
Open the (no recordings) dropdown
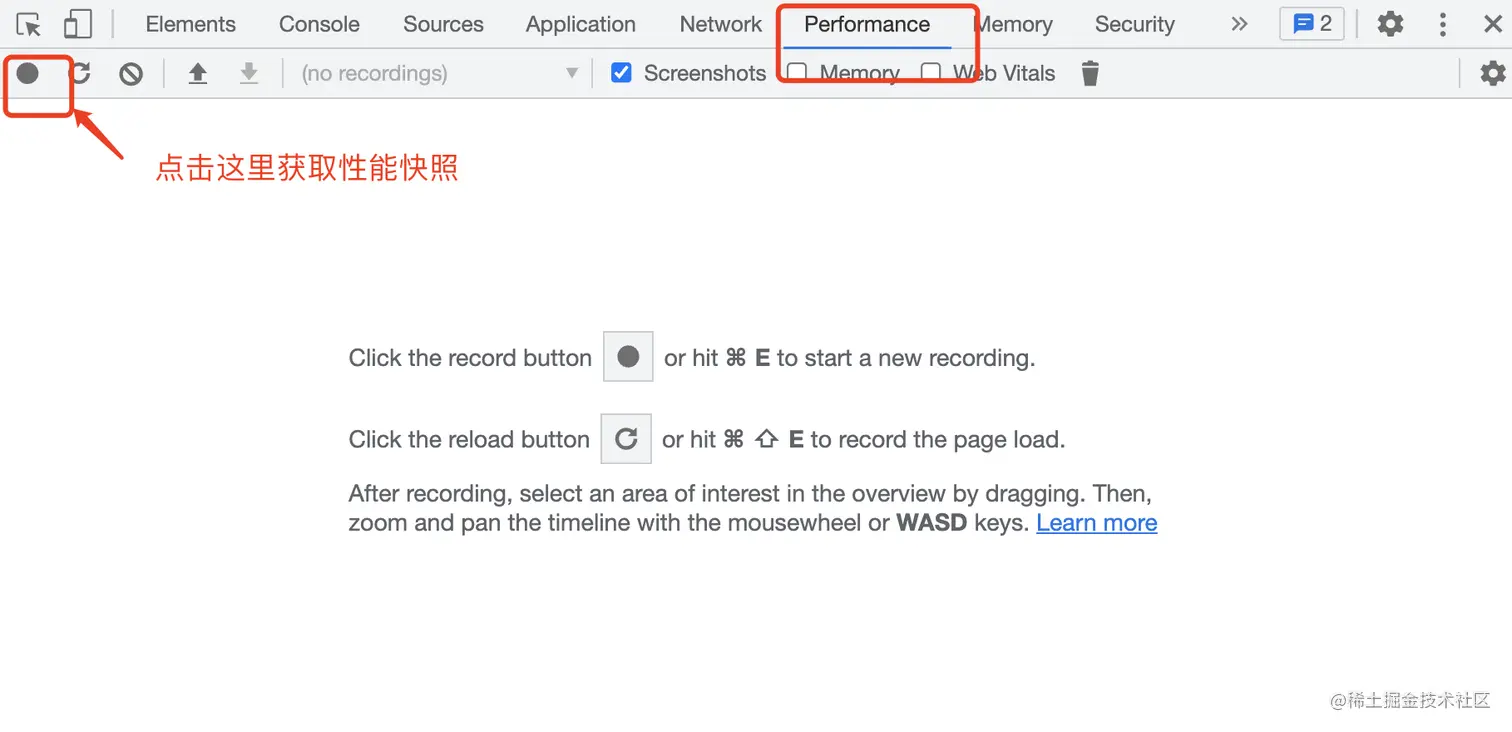click(439, 73)
